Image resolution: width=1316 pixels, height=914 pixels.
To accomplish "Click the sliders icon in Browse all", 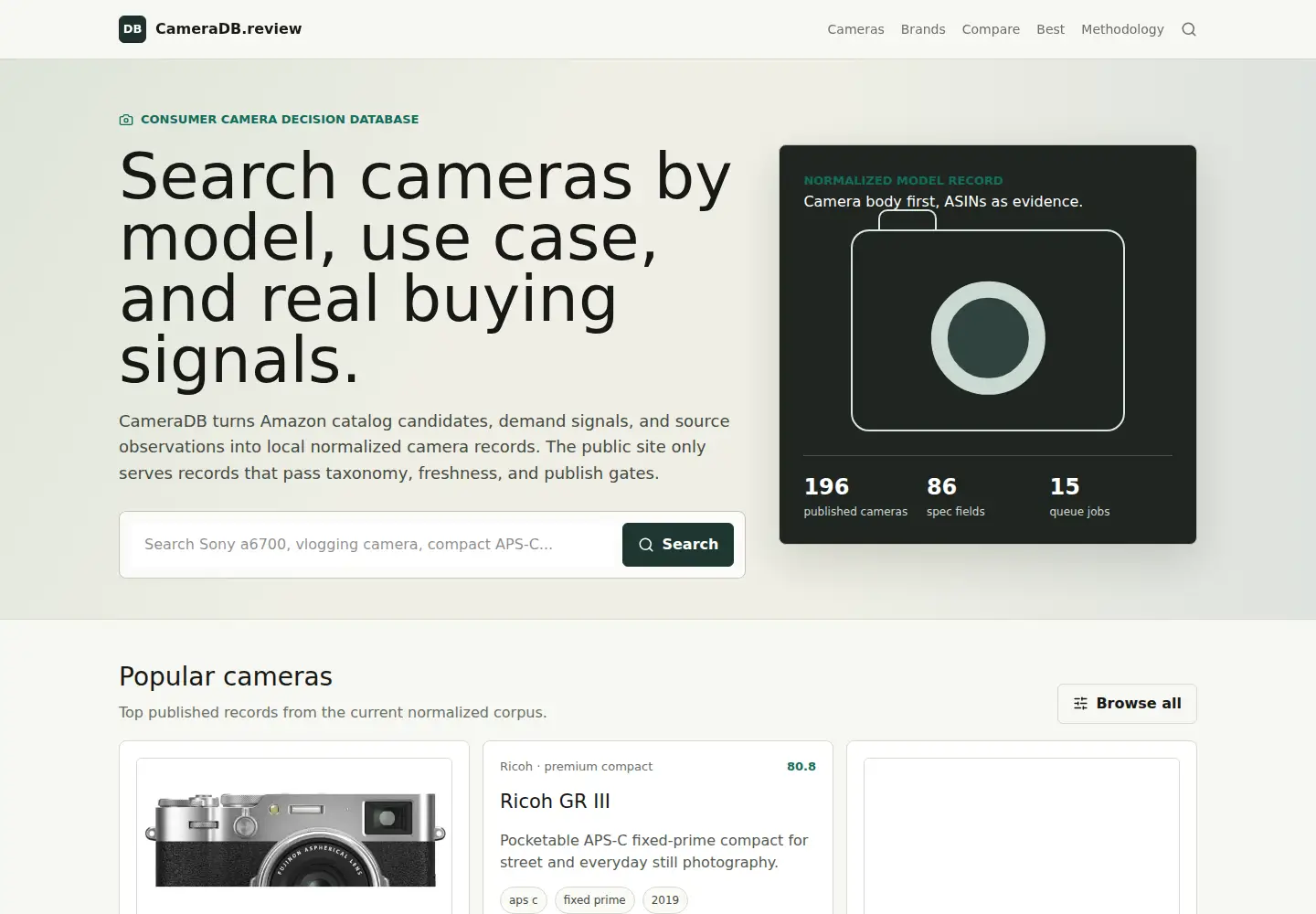I will 1080,704.
